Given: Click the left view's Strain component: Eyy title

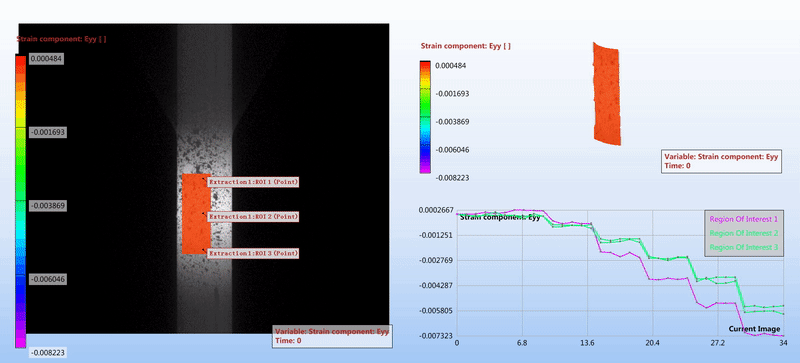Looking at the screenshot, I should [61, 39].
